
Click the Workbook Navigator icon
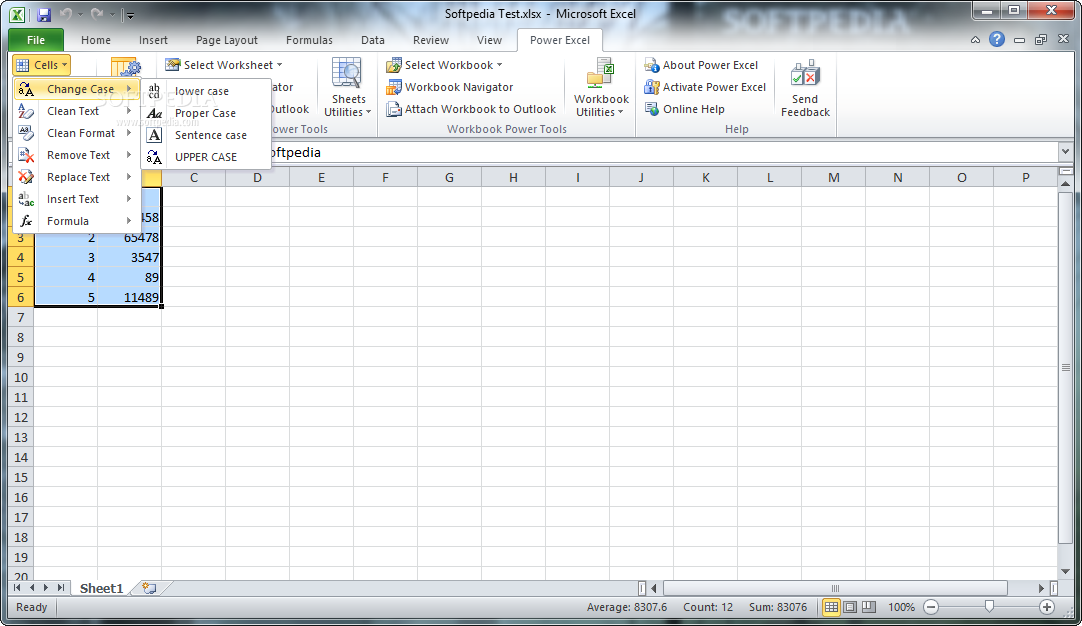click(393, 87)
